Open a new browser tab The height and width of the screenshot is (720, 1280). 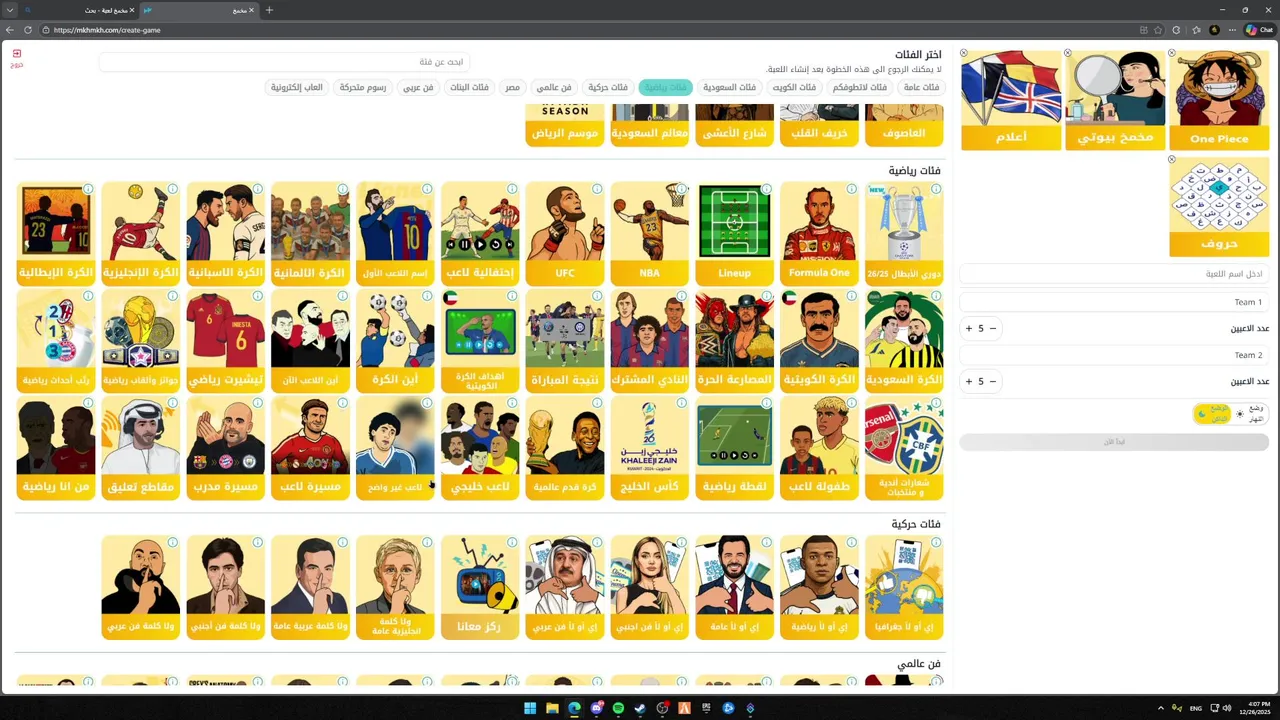(x=269, y=10)
